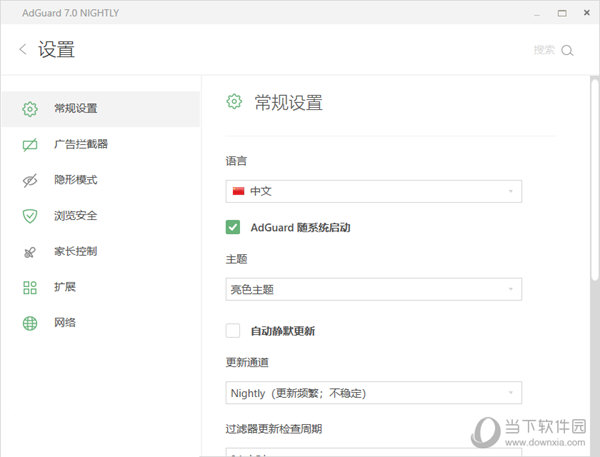Click the 过滤器更新检查周期 label
600x457 pixels.
pyautogui.click(x=274, y=429)
